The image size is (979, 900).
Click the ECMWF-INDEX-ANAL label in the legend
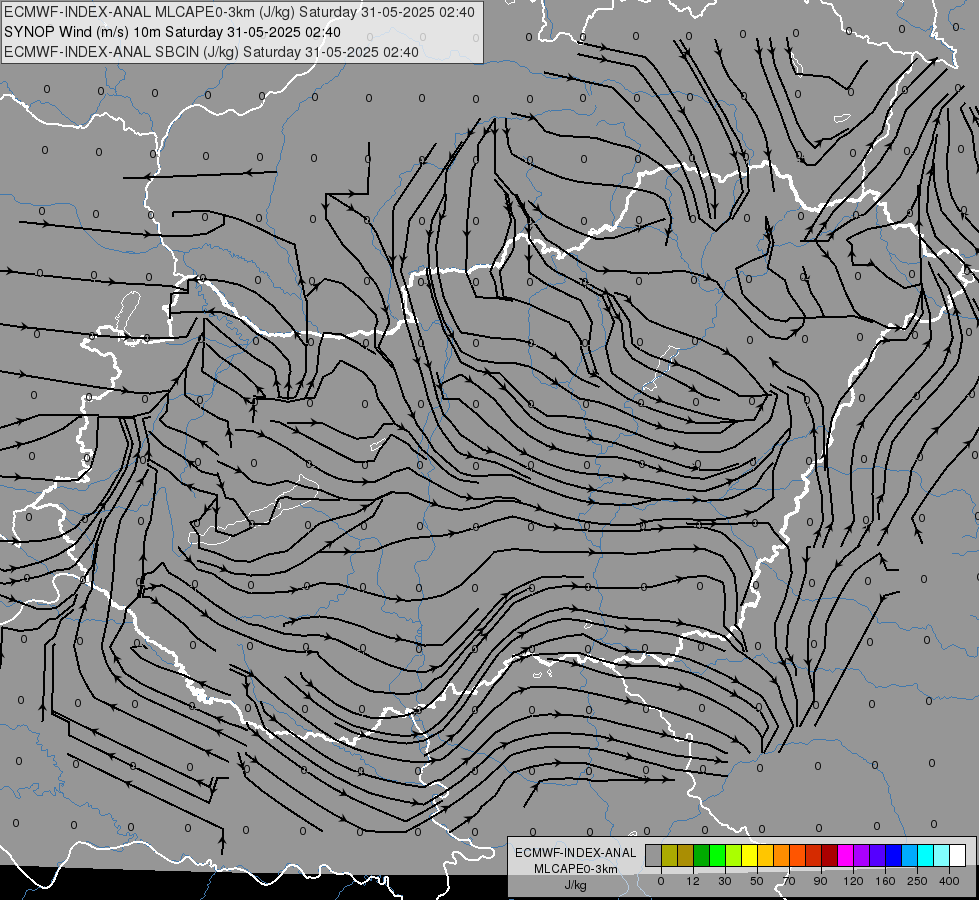tap(575, 853)
